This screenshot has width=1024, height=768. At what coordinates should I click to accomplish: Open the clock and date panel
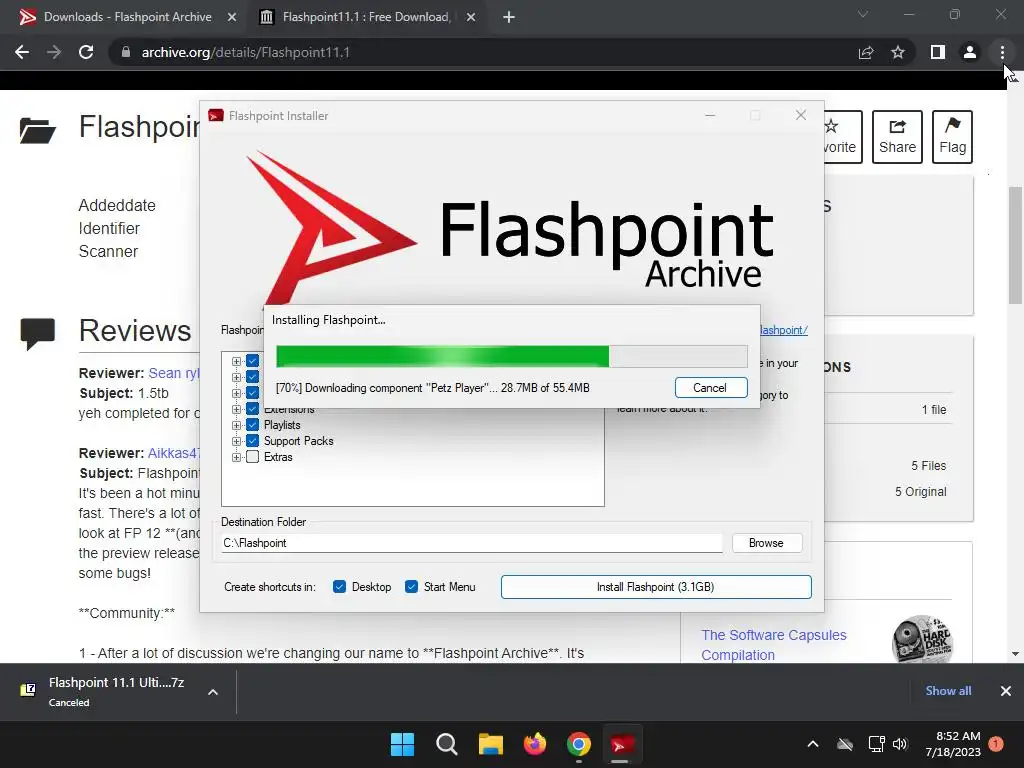coord(953,744)
